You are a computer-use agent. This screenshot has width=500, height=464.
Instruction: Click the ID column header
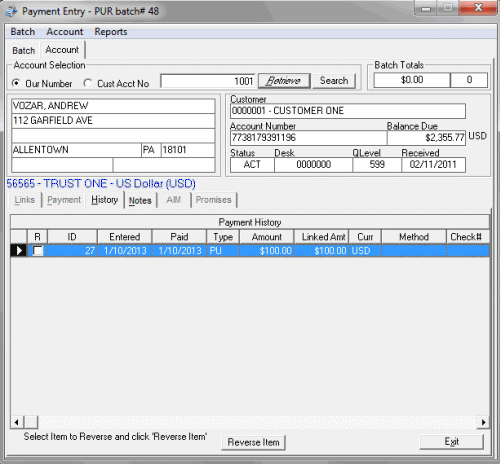[x=72, y=237]
